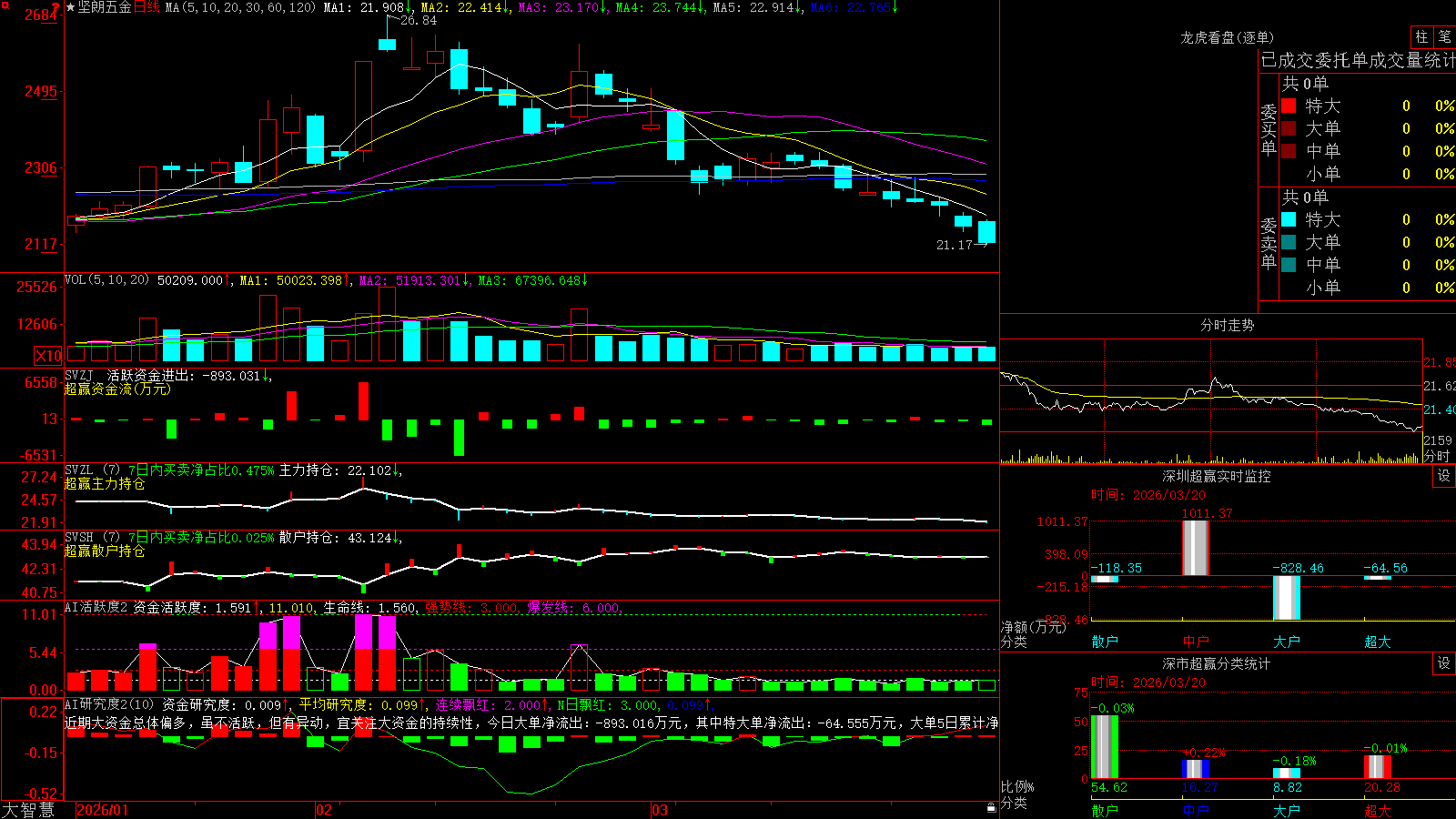Click the AI研究度2(10) indicator label
This screenshot has width=1456, height=819.
click(109, 704)
